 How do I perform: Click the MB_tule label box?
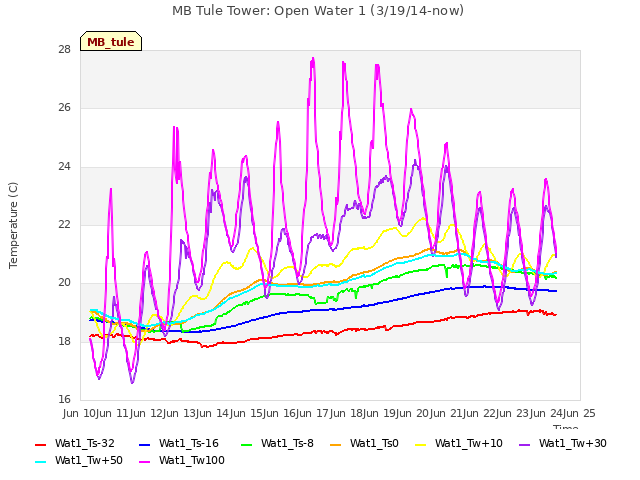111,41
